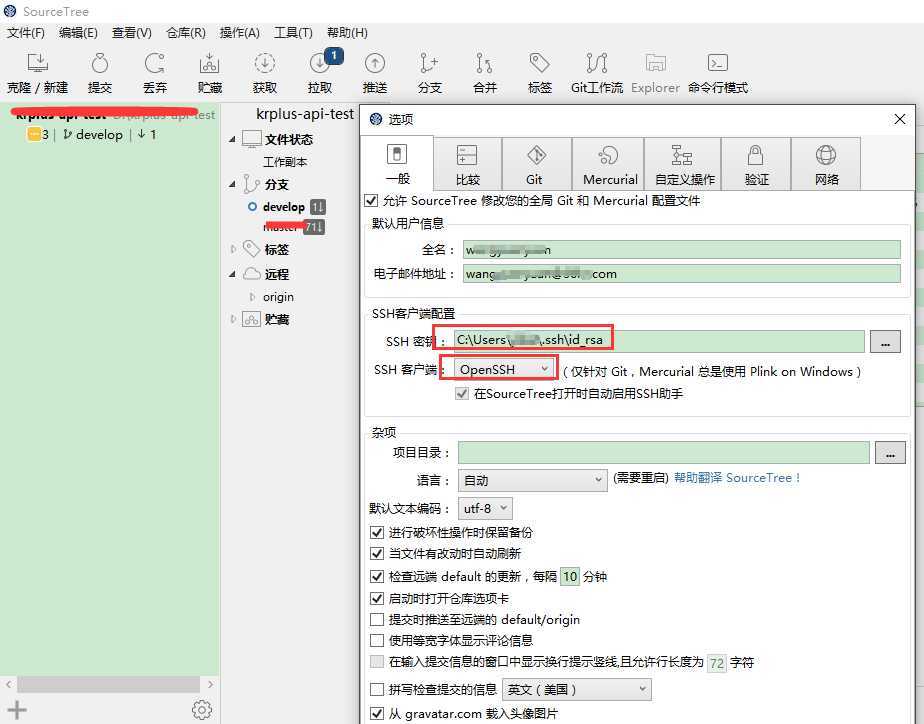The width and height of the screenshot is (924, 724).
Task: Switch to the 一般 general options tab
Action: [397, 164]
